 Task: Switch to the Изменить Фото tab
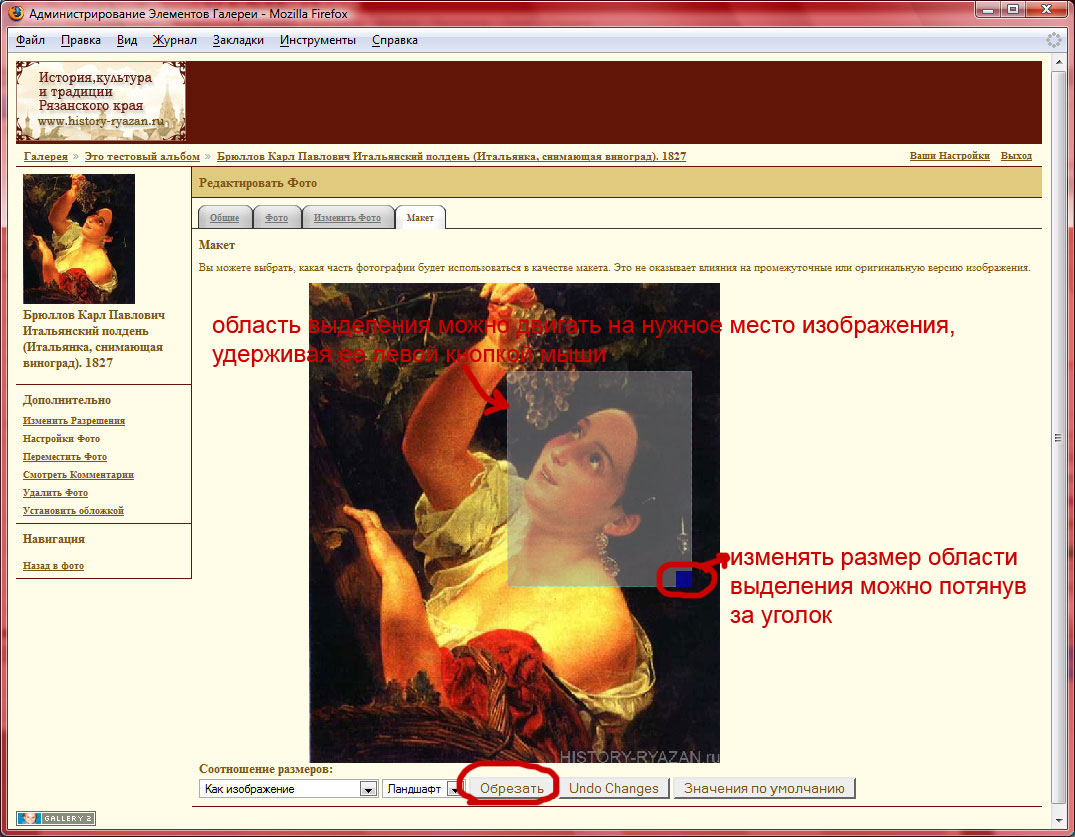pyautogui.click(x=347, y=217)
